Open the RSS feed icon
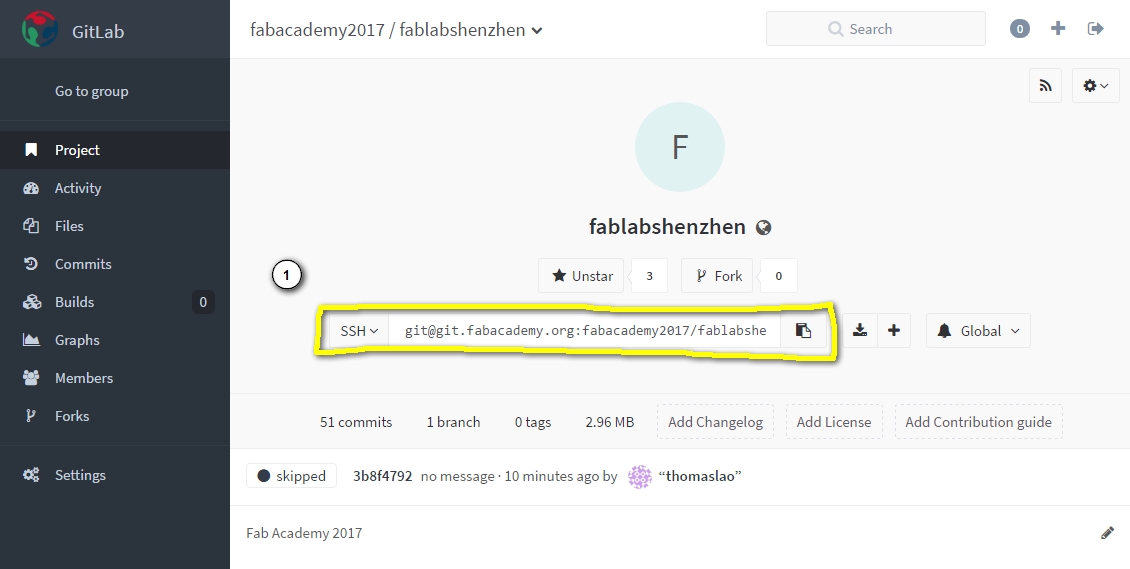The width and height of the screenshot is (1130, 569). [x=1045, y=86]
